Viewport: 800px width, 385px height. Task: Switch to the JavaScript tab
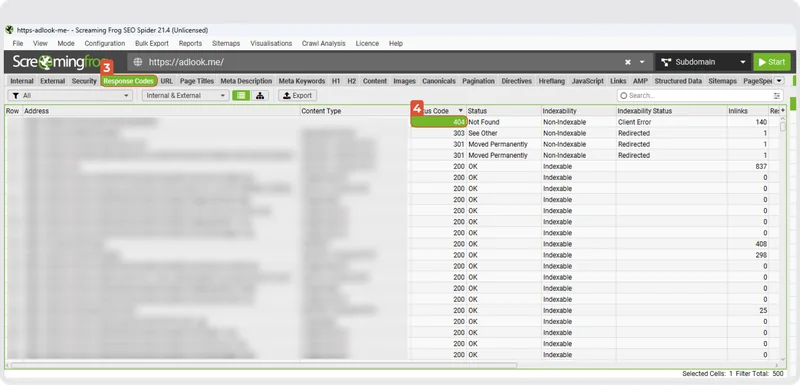(x=587, y=81)
